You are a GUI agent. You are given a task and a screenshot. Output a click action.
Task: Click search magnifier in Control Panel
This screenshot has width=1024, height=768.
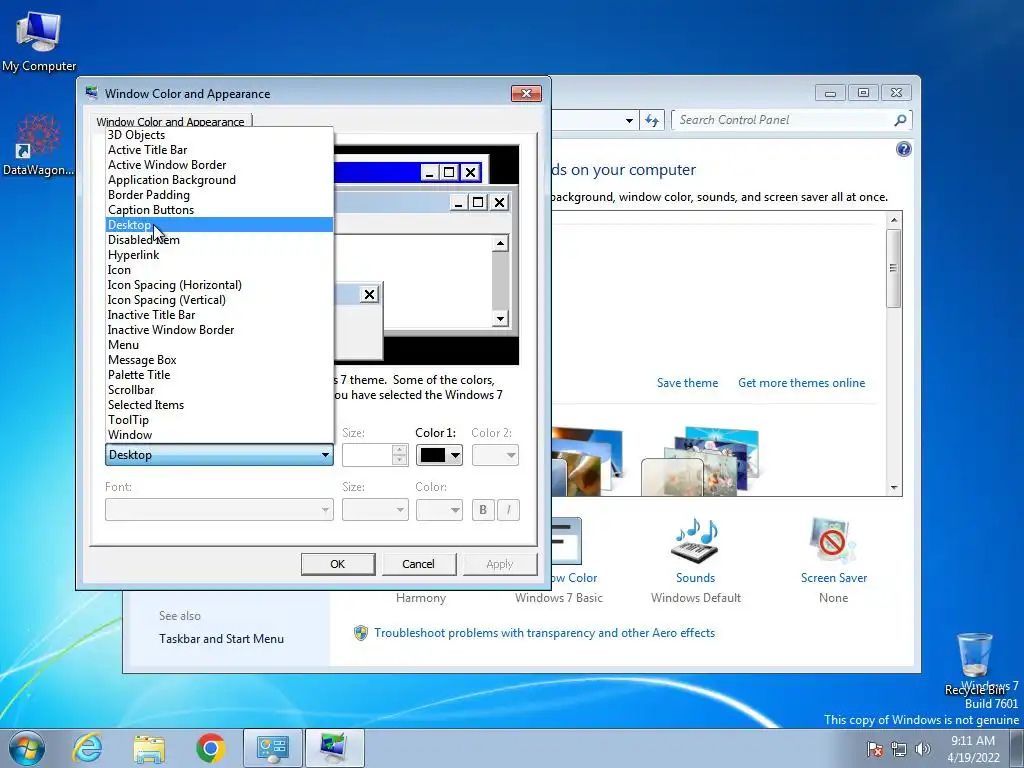click(900, 120)
